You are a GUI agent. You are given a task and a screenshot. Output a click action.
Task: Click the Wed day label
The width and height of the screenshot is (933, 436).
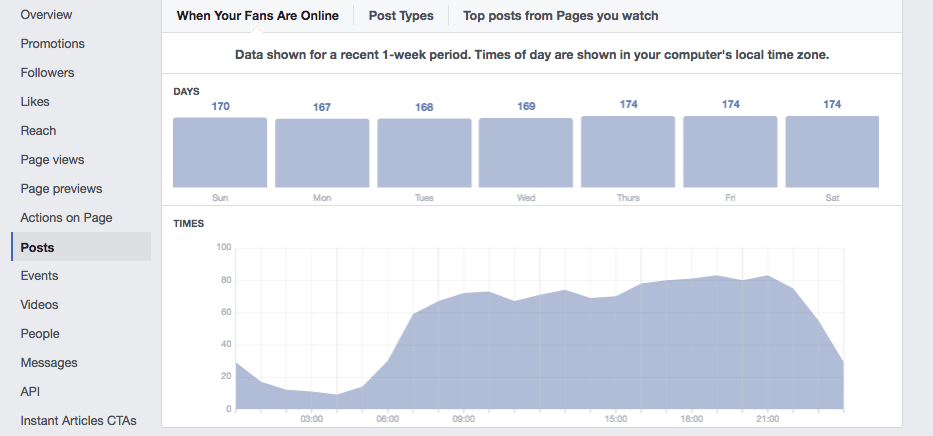[526, 197]
